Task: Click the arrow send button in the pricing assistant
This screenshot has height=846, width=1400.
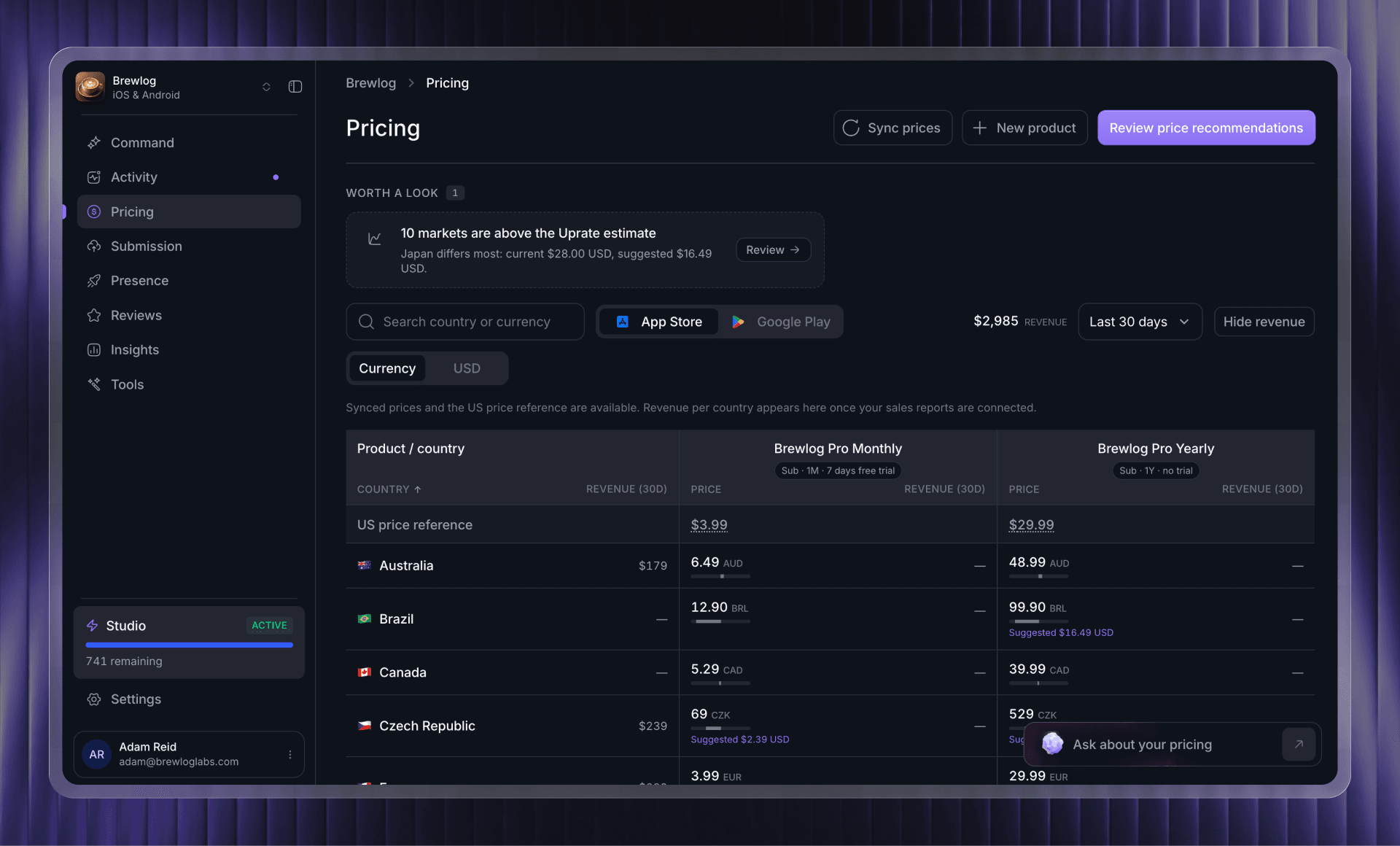Action: pos(1299,745)
